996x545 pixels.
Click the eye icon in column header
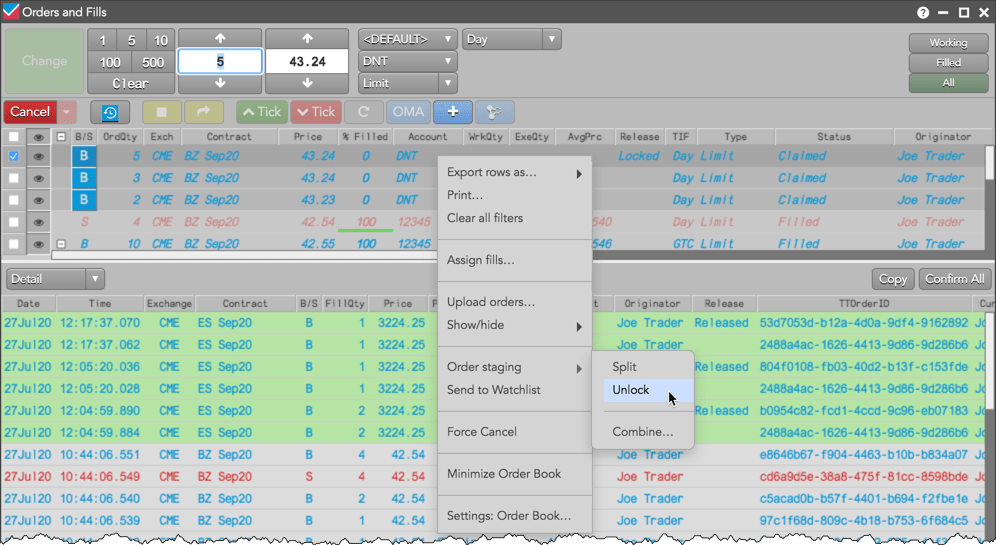click(38, 137)
